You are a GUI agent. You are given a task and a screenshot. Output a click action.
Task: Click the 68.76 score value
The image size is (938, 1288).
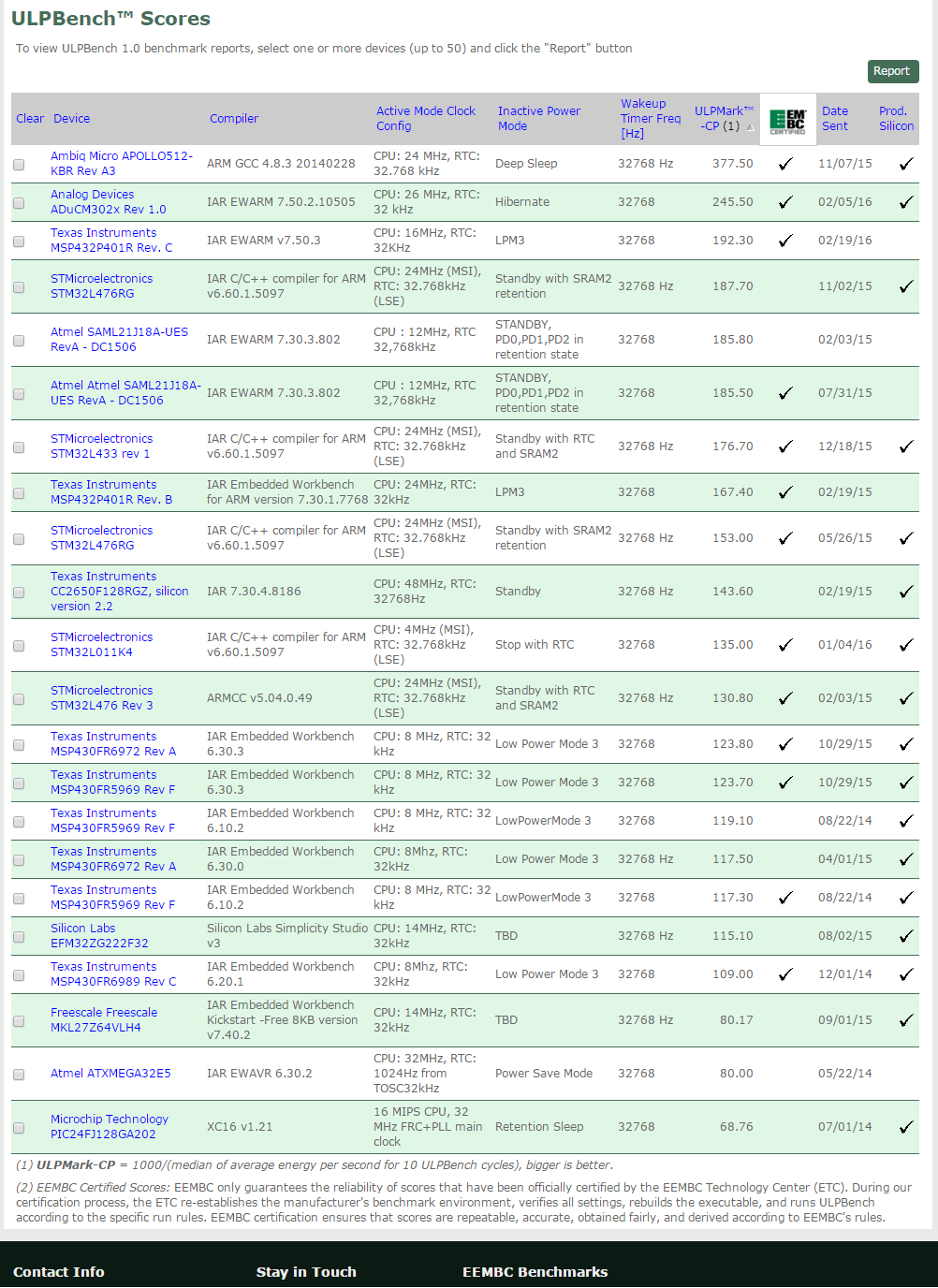(x=737, y=1127)
